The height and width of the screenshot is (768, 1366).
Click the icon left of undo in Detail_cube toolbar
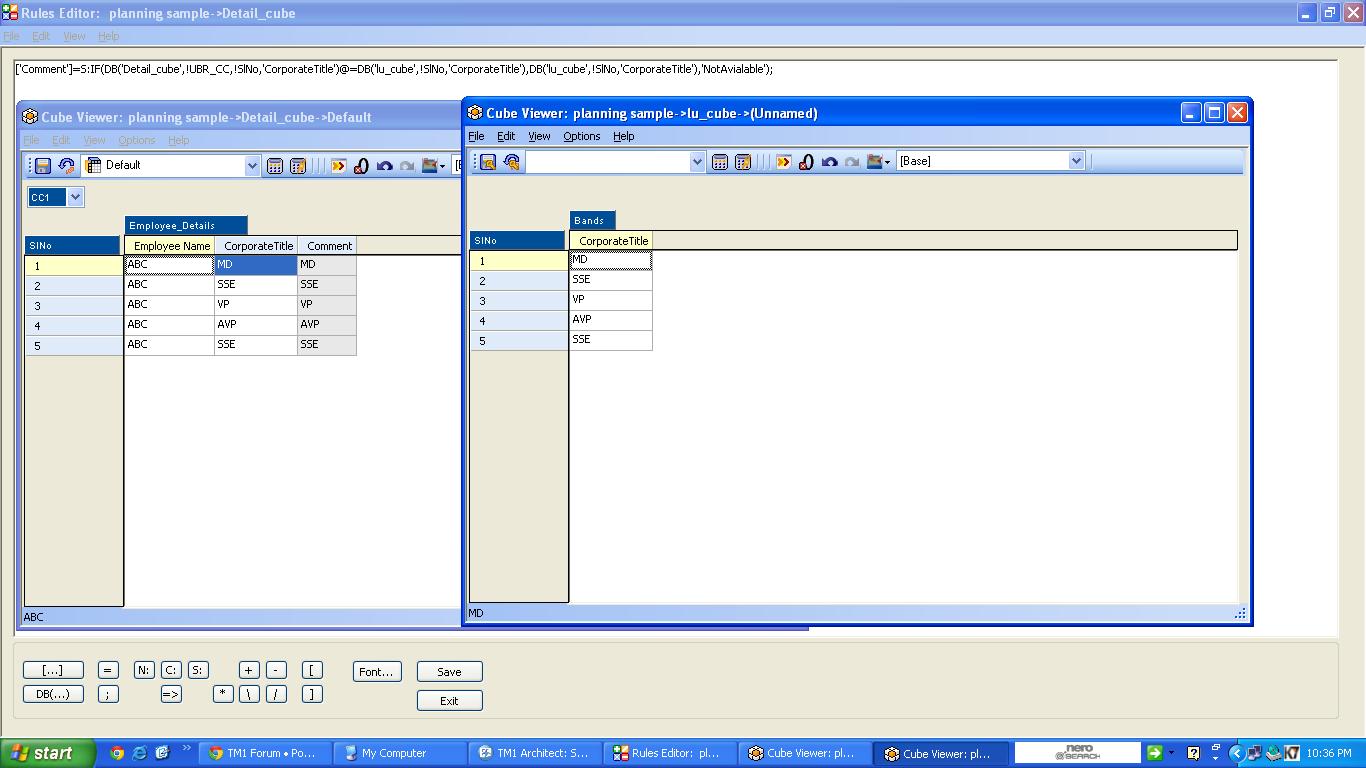coord(361,165)
